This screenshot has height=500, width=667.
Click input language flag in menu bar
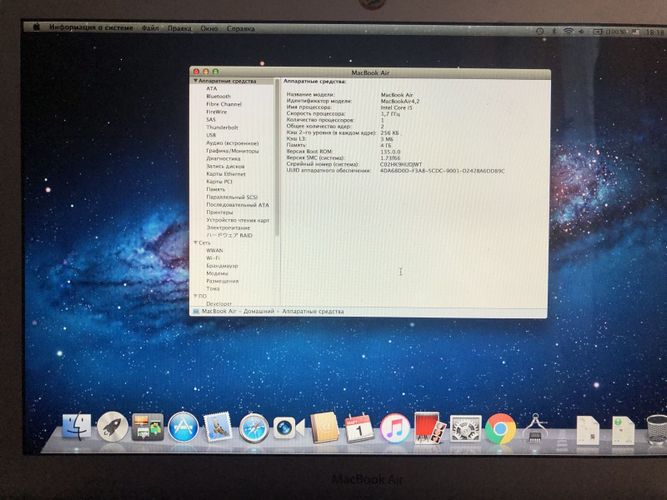tap(636, 32)
